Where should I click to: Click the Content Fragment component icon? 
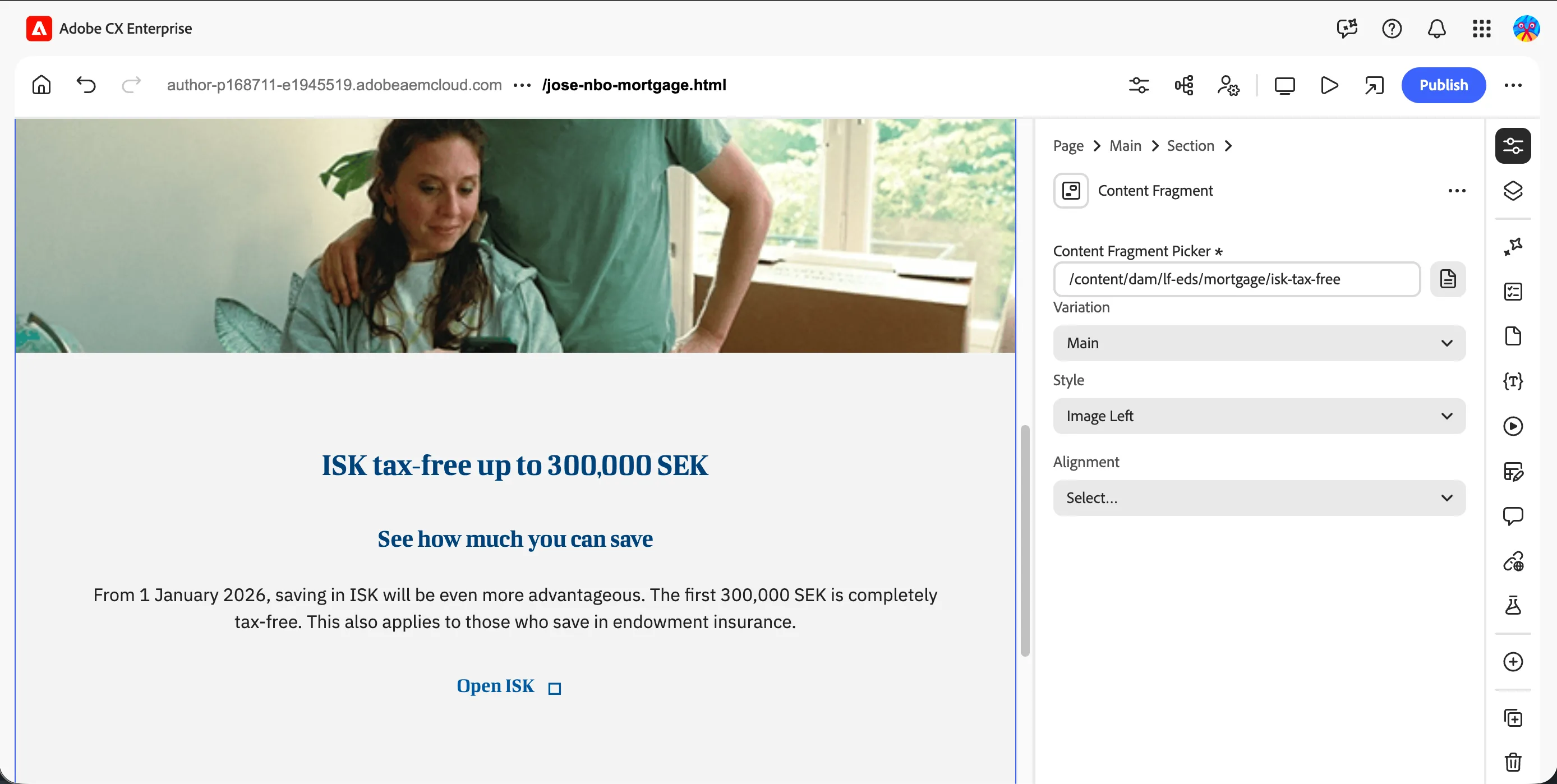tap(1070, 191)
